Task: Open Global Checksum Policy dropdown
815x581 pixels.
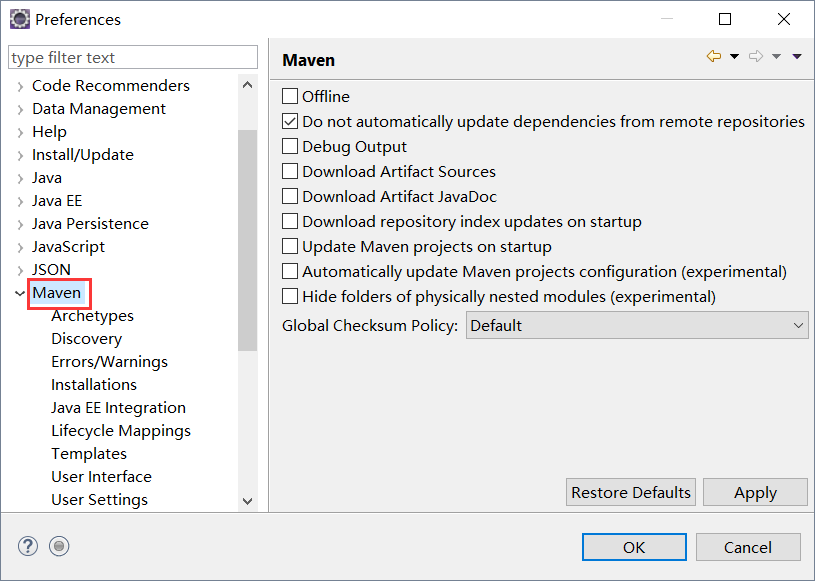Action: click(637, 326)
